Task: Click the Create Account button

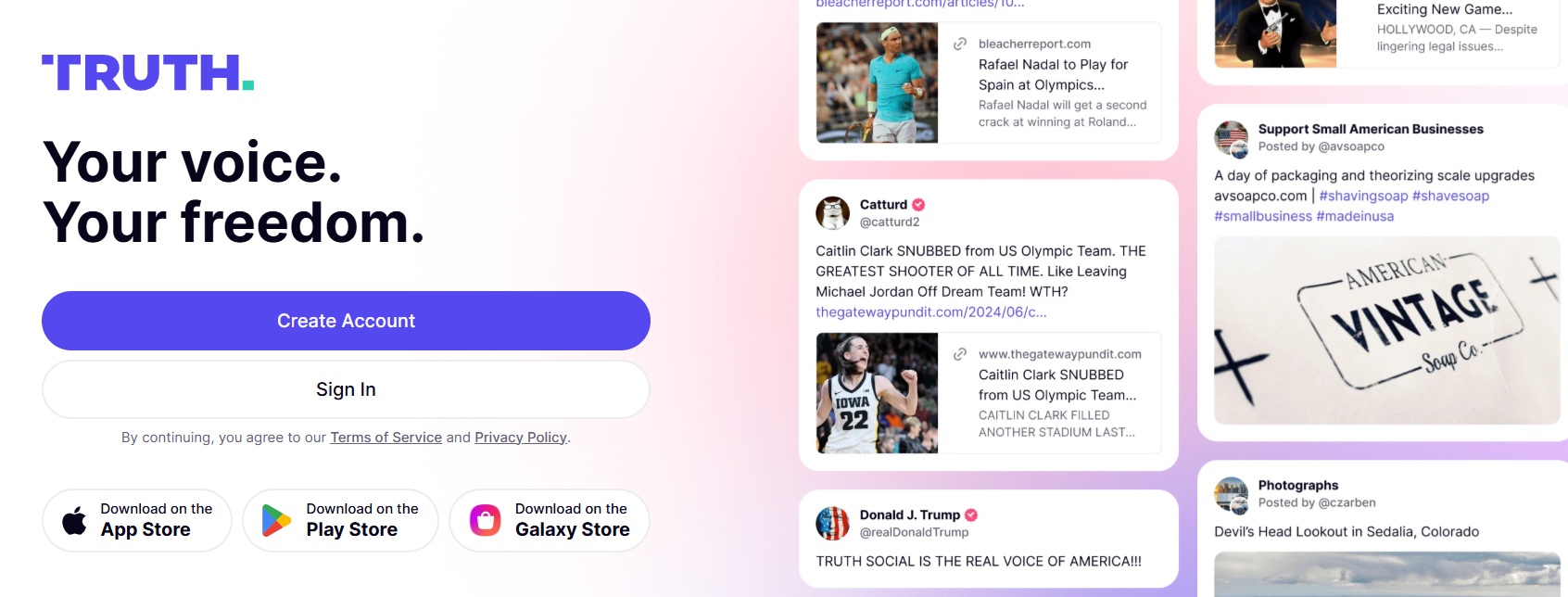Action: 346,321
